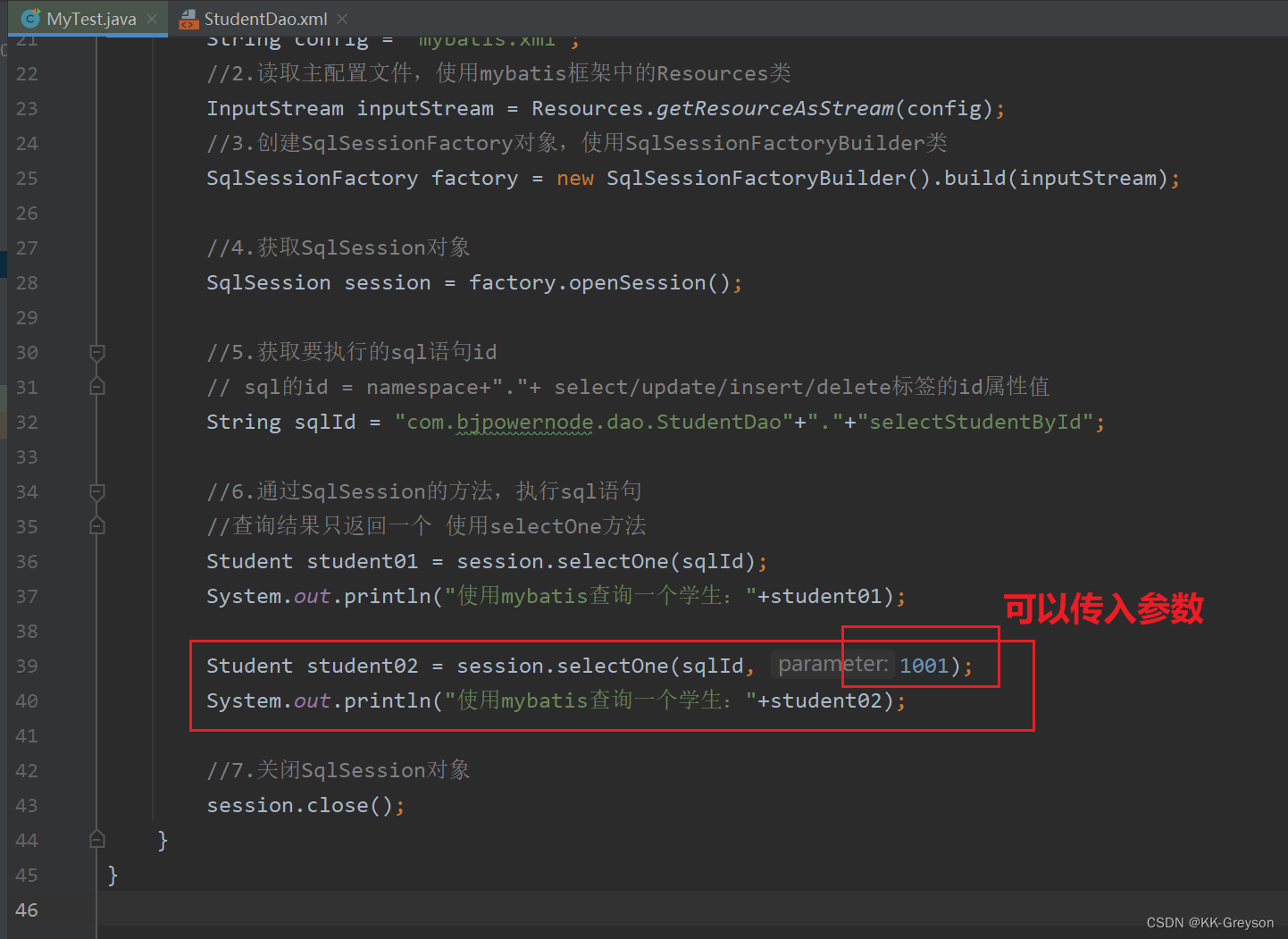Click openSession() call on line 28

coord(650,283)
